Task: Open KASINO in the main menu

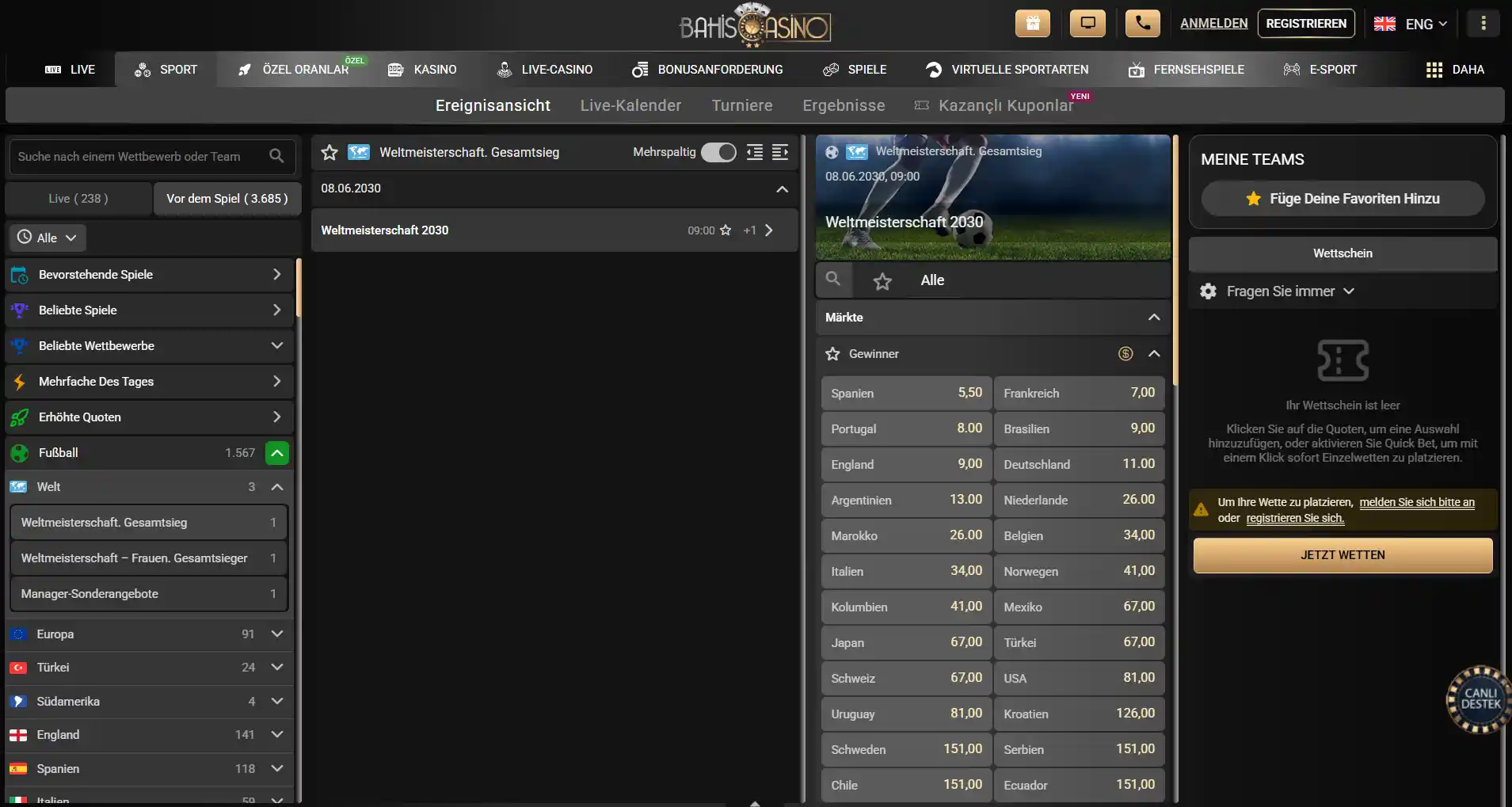Action: tap(422, 70)
